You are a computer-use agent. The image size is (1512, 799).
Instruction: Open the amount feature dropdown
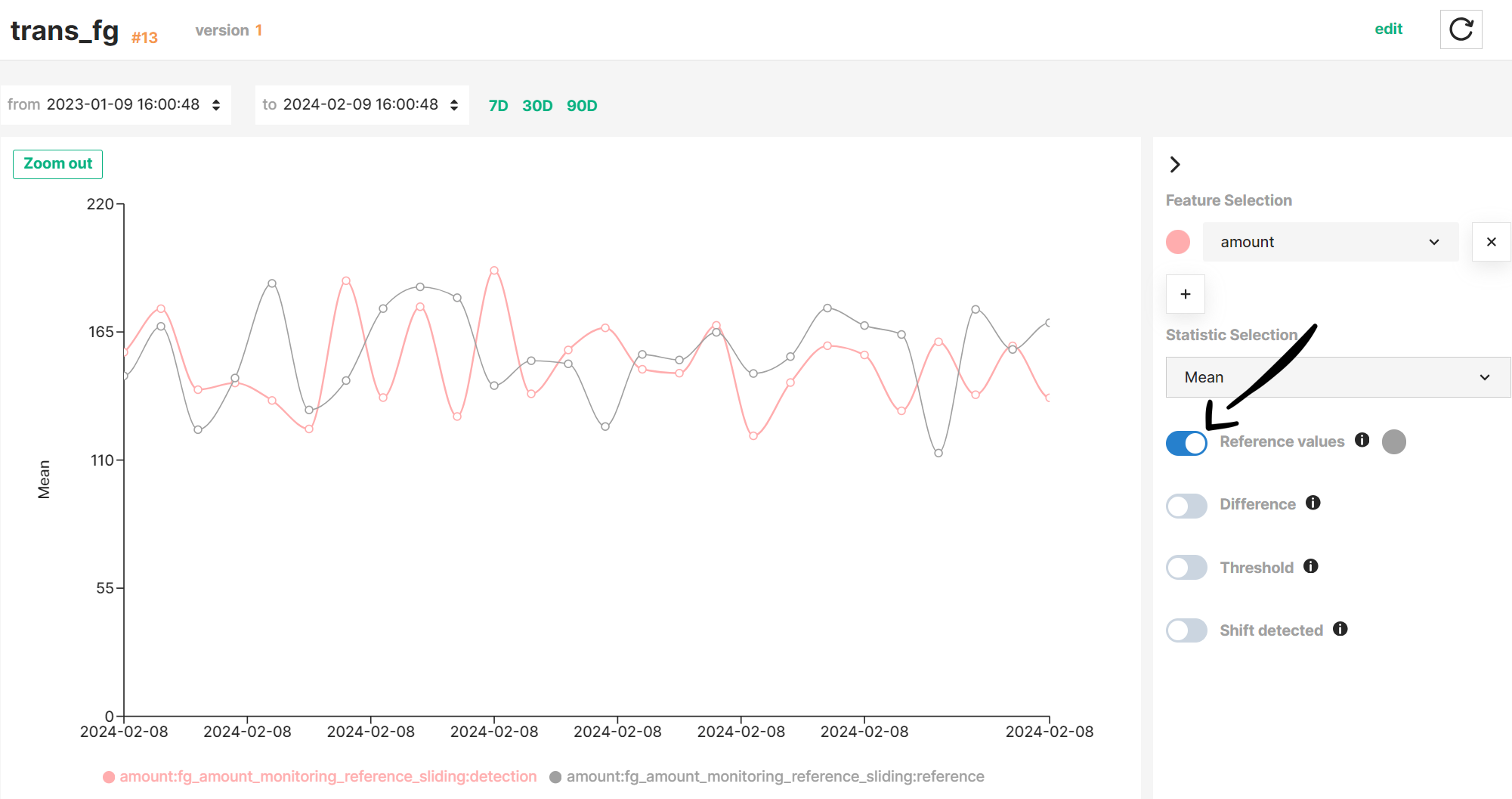click(x=1331, y=242)
